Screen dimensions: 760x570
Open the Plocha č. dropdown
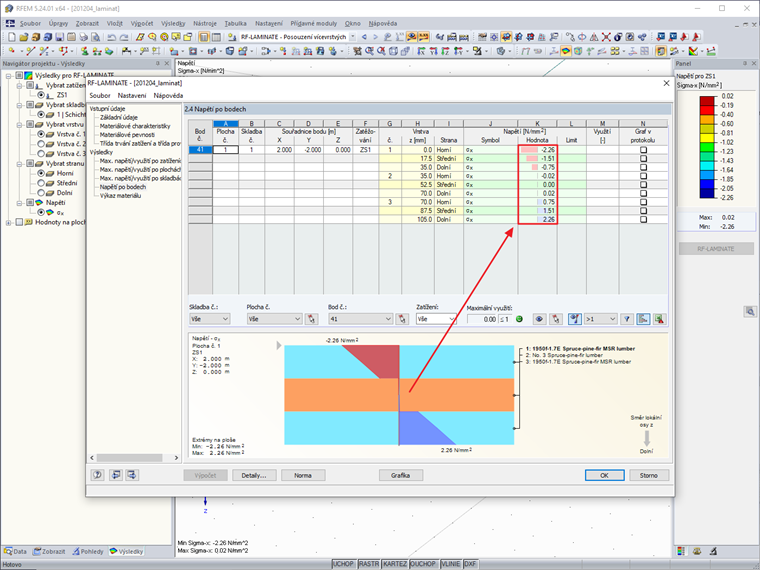coord(274,319)
